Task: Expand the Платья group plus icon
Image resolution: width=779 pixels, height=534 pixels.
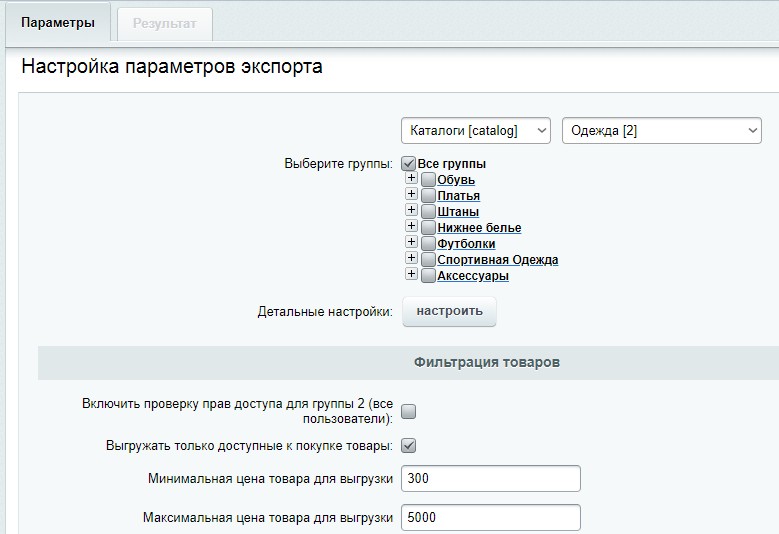Action: click(x=411, y=195)
